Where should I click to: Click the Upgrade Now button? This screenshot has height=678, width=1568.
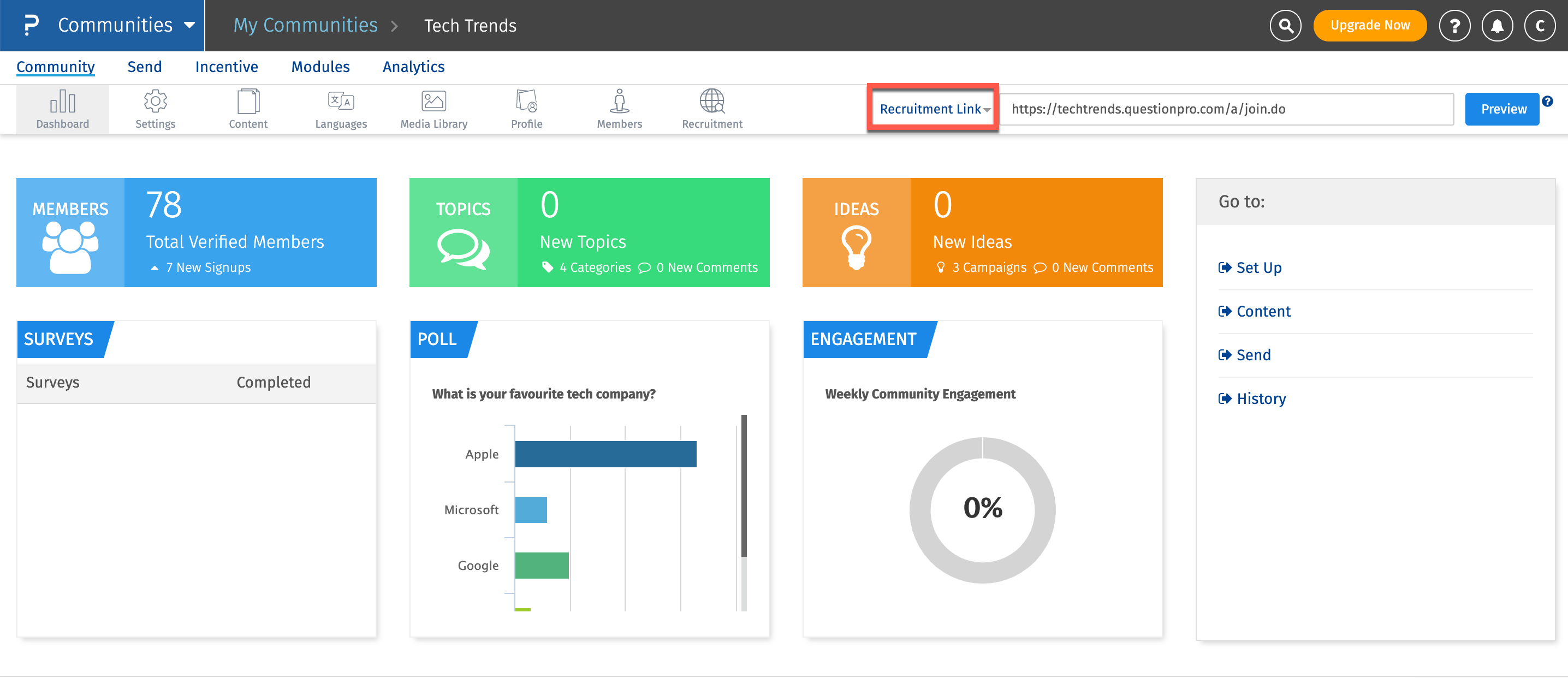[1370, 26]
